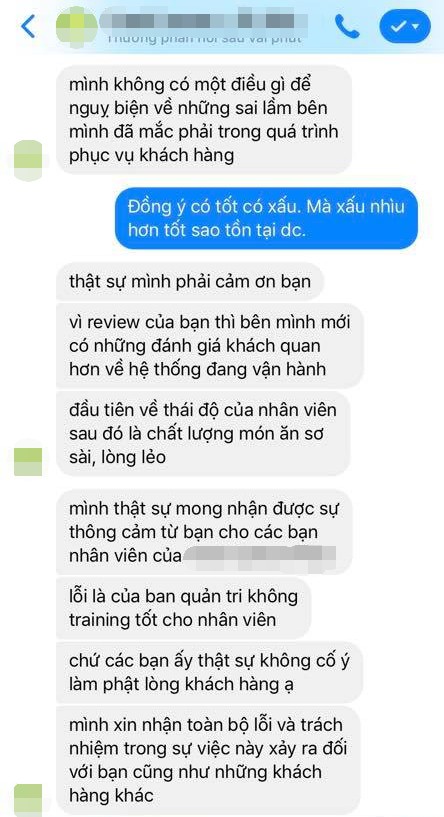Tap the back arrow icon
Viewport: 444px width, 817px height.
(x=28, y=27)
